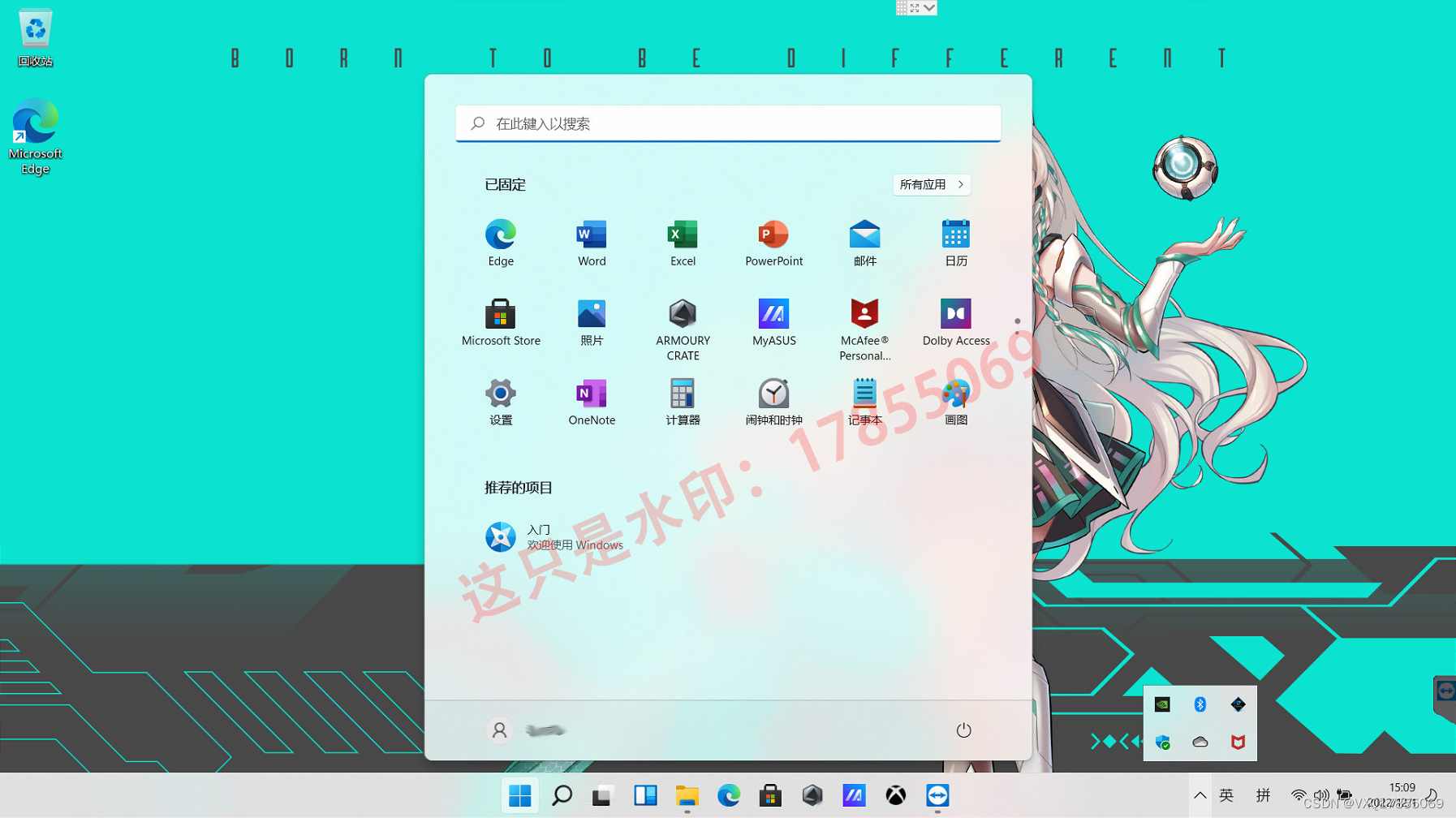Open 记事本 Notepad
Image resolution: width=1456 pixels, height=818 pixels.
(x=864, y=402)
